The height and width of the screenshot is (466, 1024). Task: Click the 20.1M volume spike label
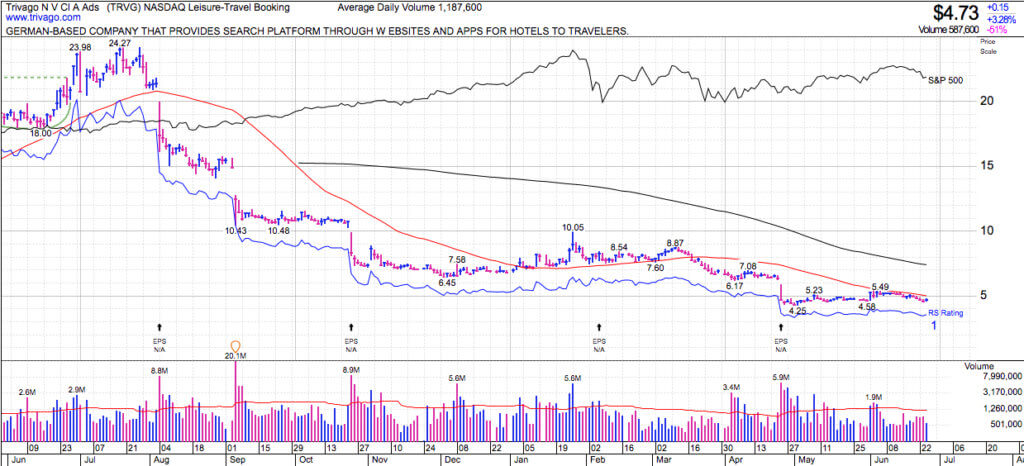pos(235,356)
